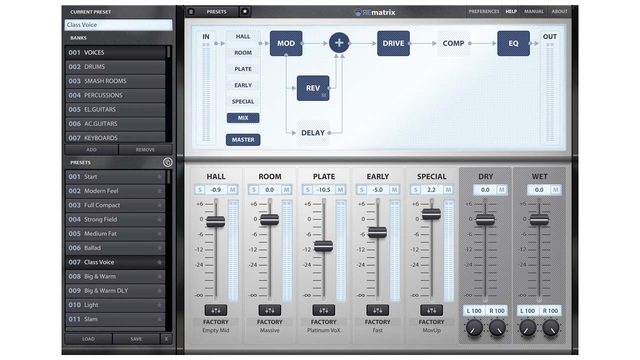Click the plus summing node
This screenshot has height=360, width=640.
(339, 43)
